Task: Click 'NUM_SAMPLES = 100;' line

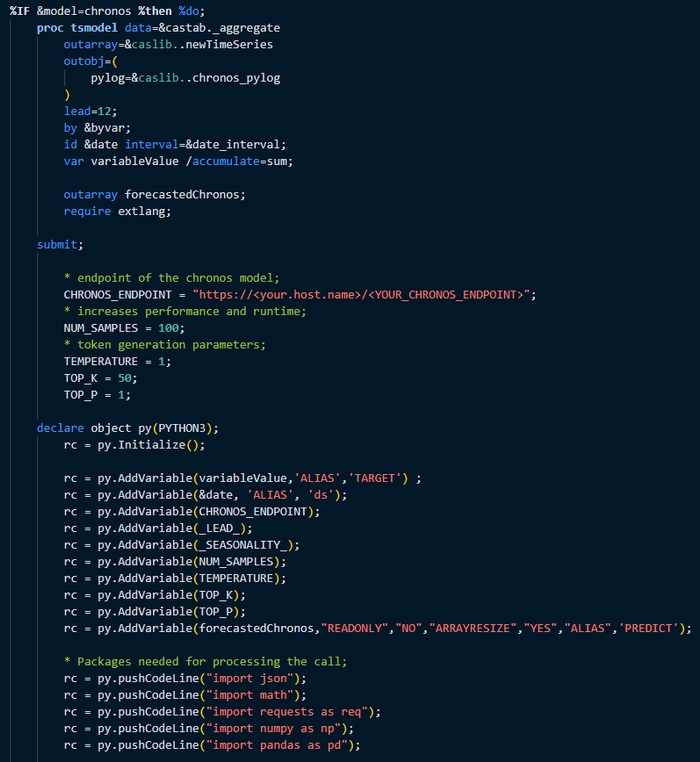Action: pyautogui.click(x=124, y=328)
